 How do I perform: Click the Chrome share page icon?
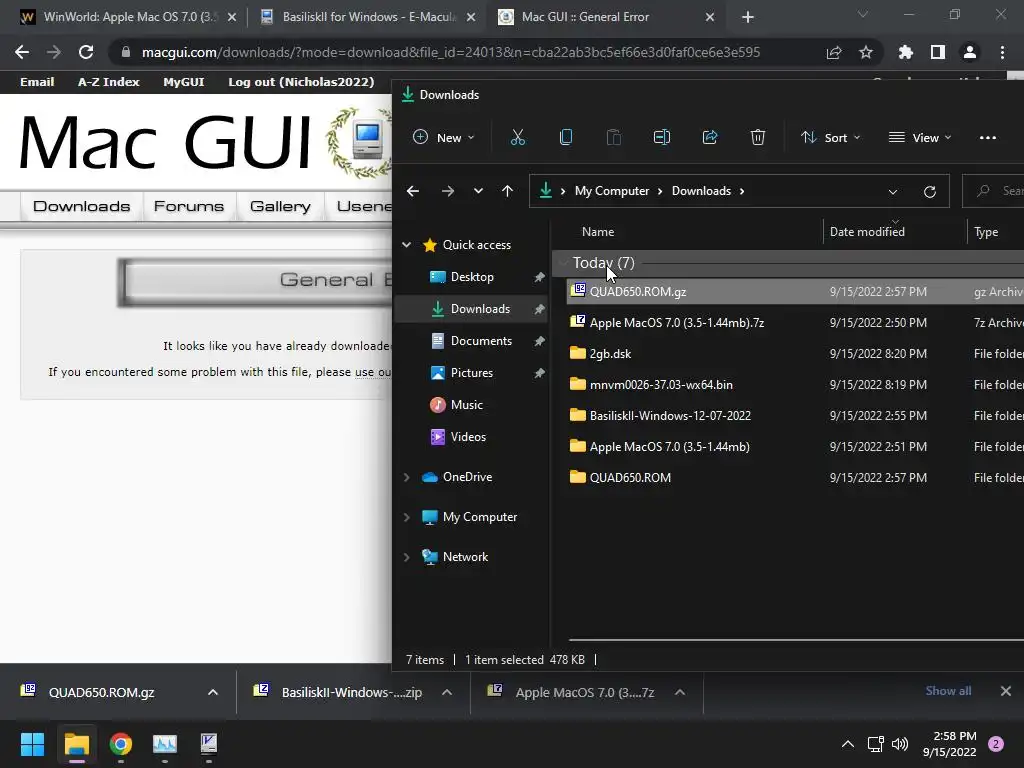[x=834, y=52]
